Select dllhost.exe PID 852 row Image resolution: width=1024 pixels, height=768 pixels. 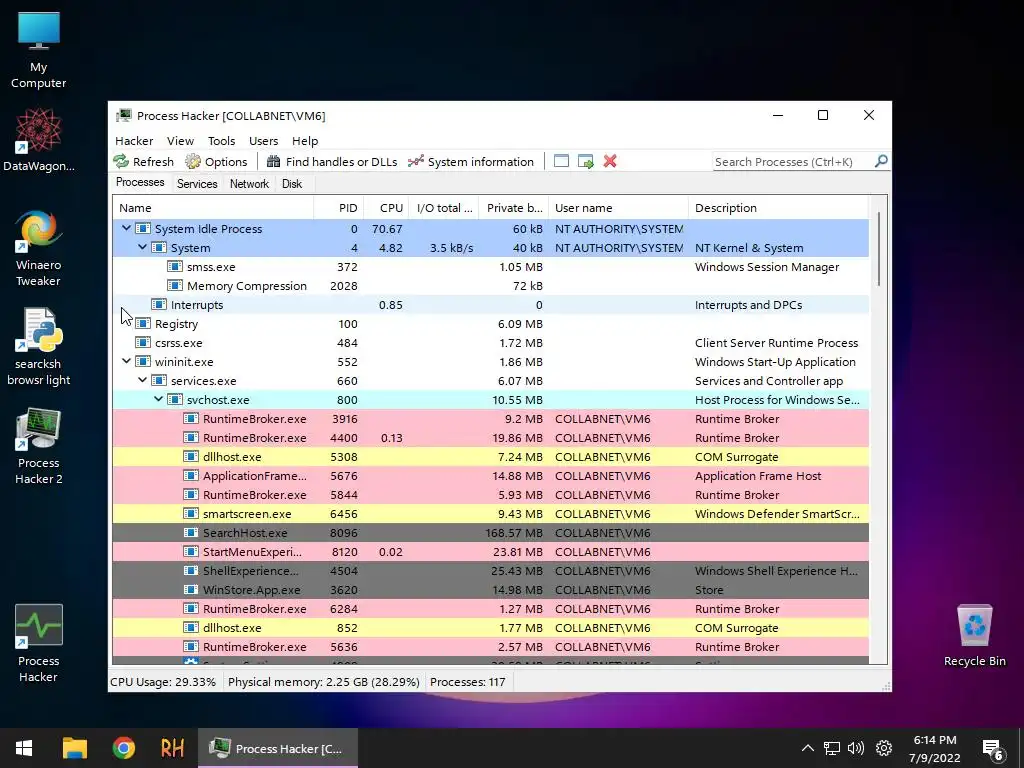click(490, 628)
